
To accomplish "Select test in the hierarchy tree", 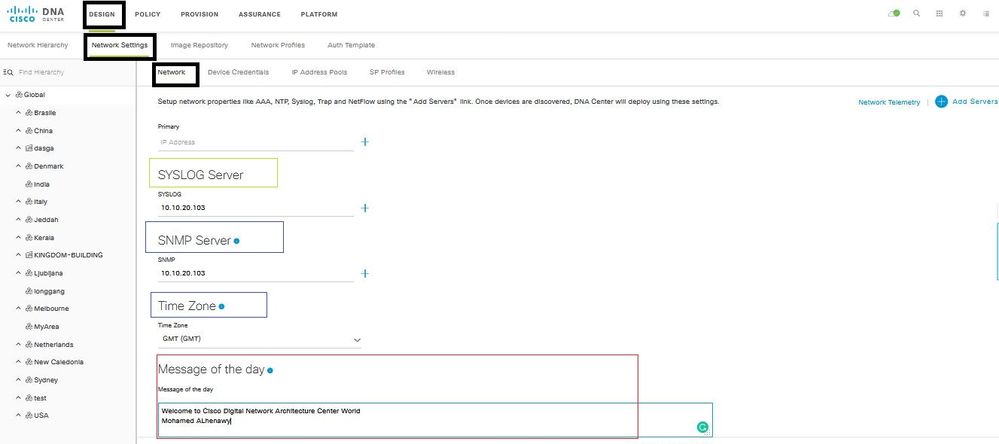I will tap(40, 397).
